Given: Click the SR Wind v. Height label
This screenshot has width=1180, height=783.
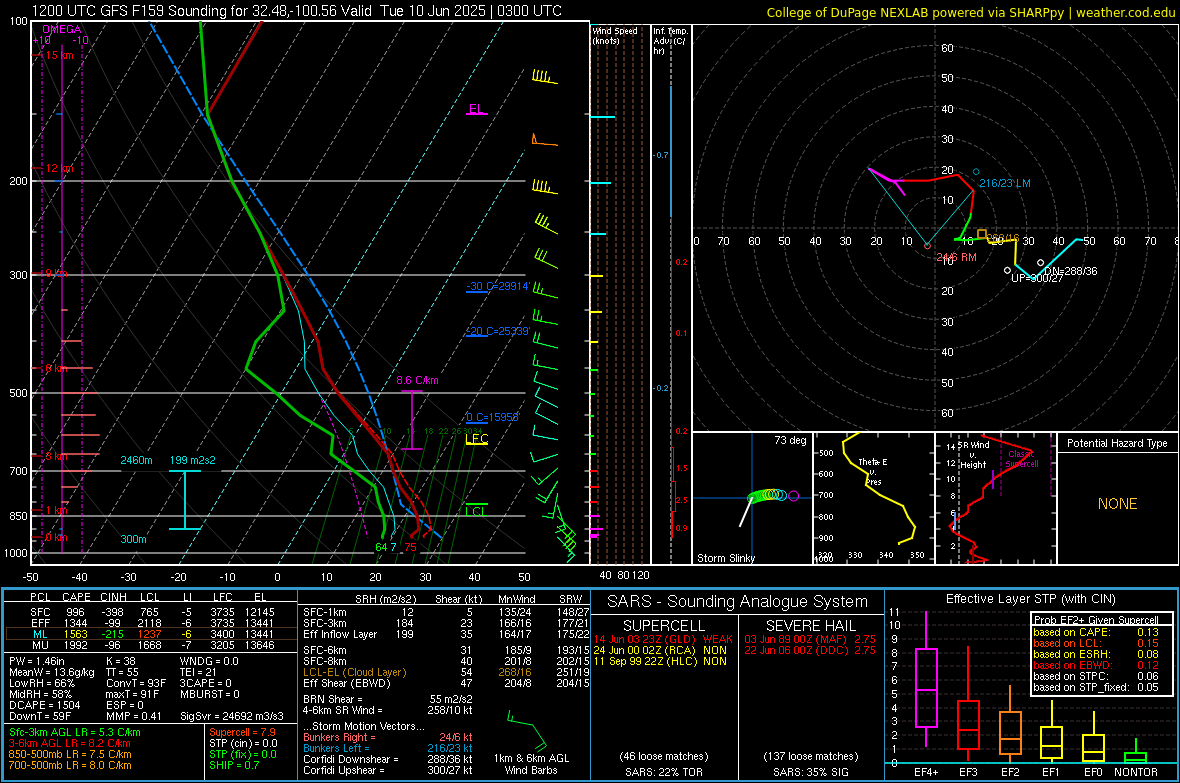Looking at the screenshot, I should tap(973, 455).
